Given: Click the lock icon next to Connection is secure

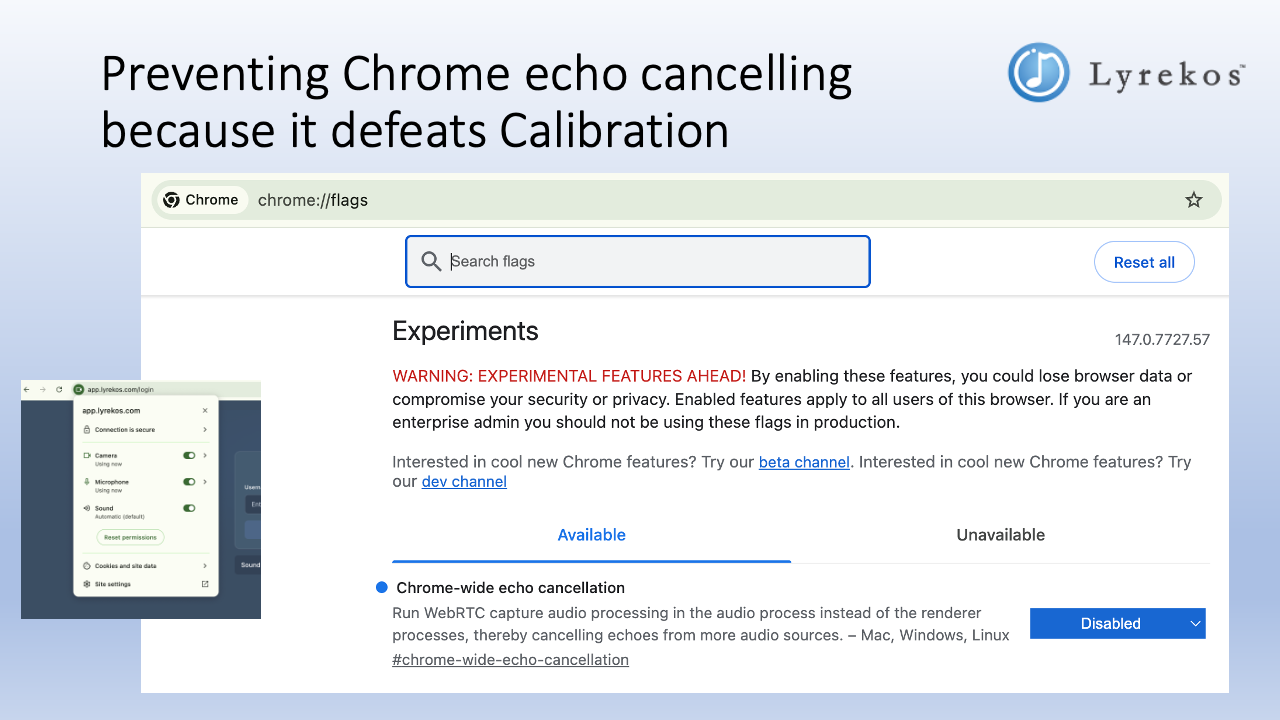Looking at the screenshot, I should coord(86,430).
